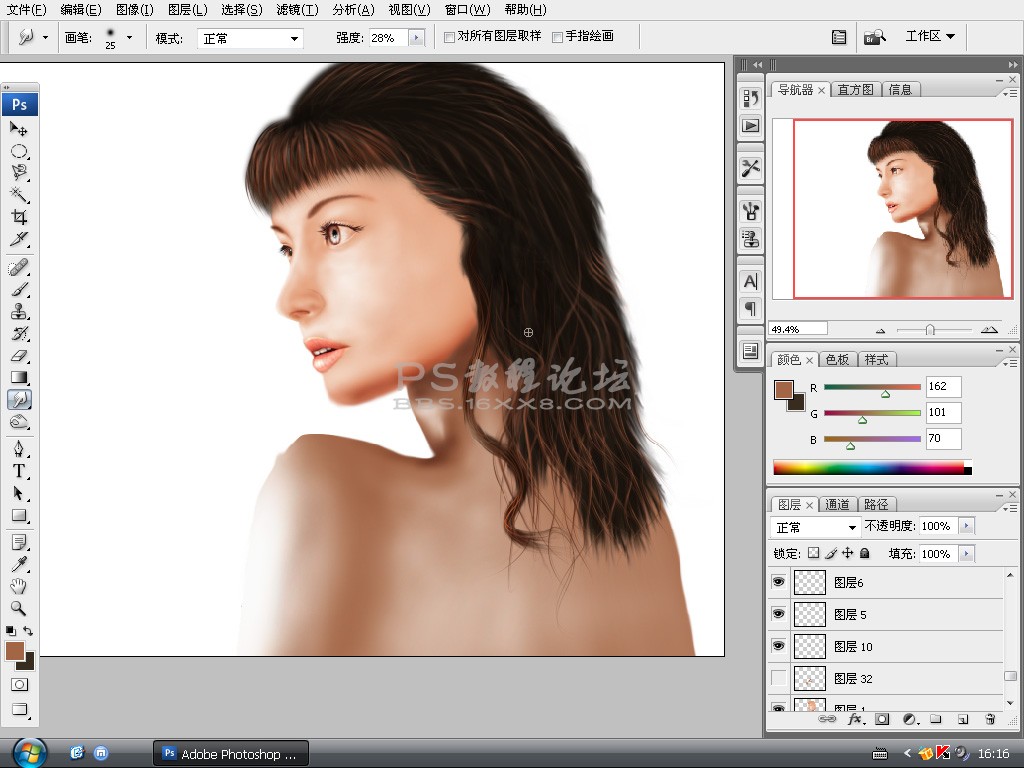The image size is (1024, 768).
Task: Select the Crop tool
Action: [x=19, y=217]
